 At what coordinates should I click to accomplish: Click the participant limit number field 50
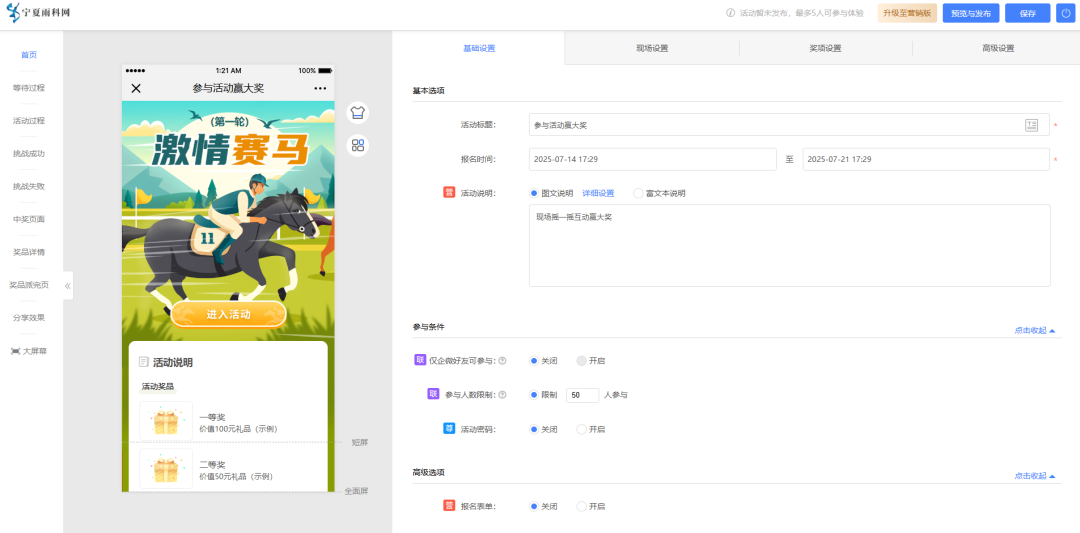[x=582, y=395]
